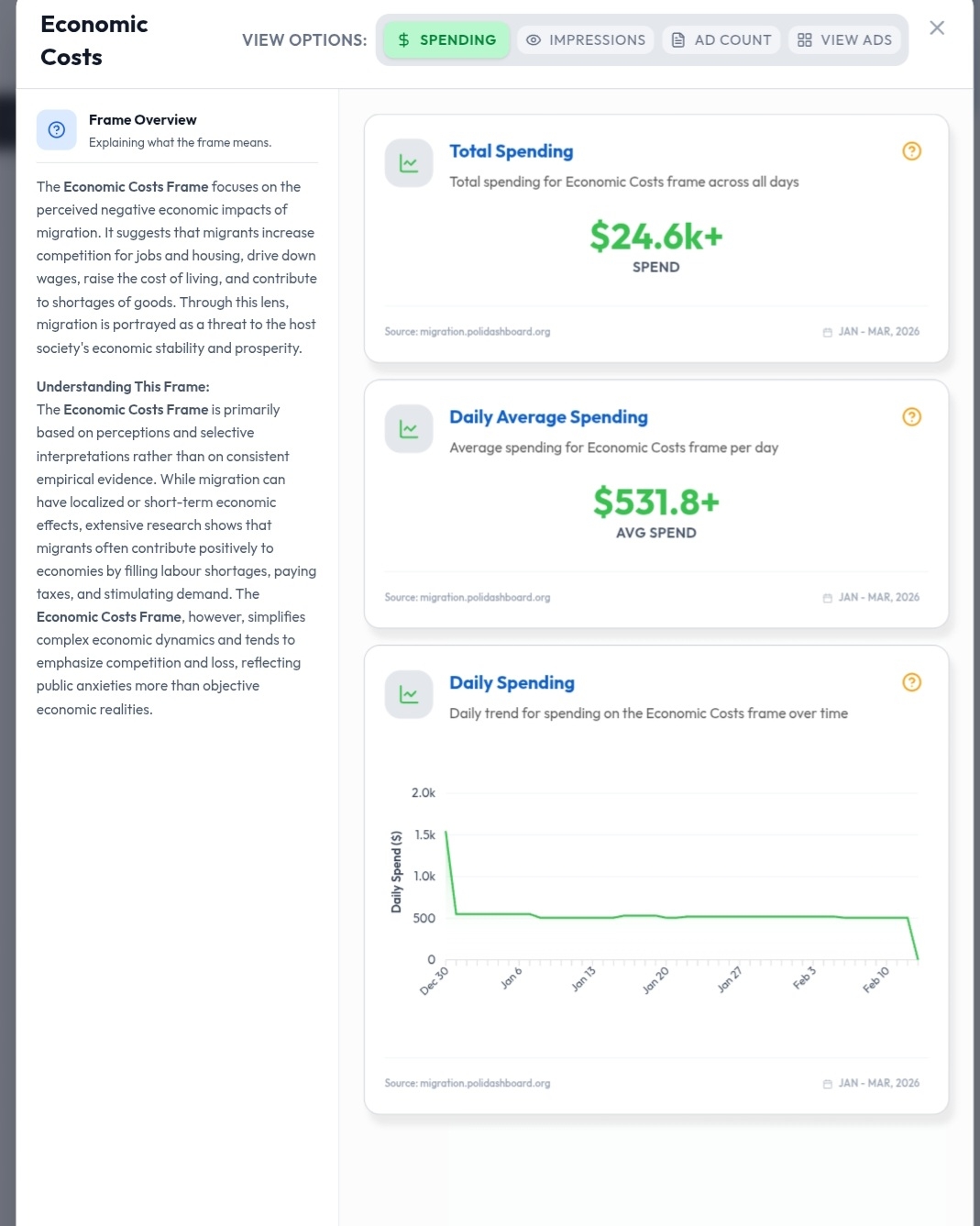Click help icon on Daily Spending card

coord(911,682)
